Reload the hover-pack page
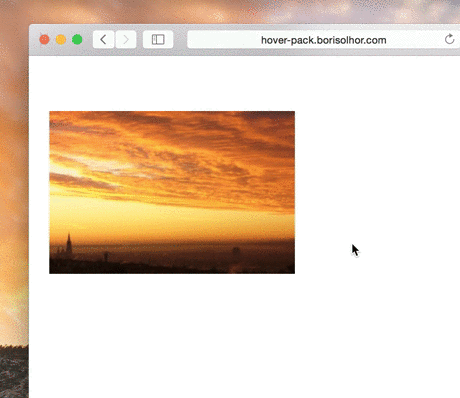Image resolution: width=460 pixels, height=398 pixels. click(450, 39)
